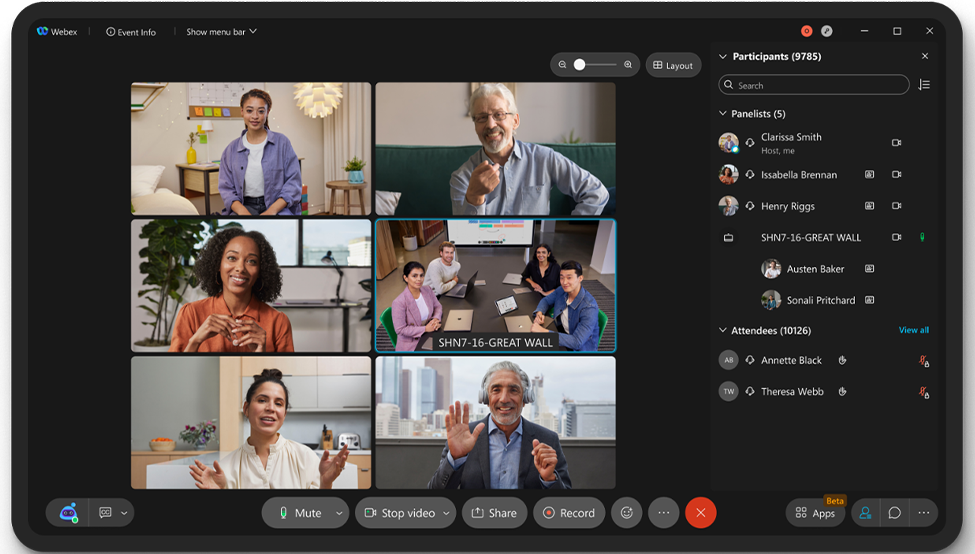Viewport: 975px width, 554px height.
Task: Click Annette Black's raised hand icon
Action: point(843,360)
